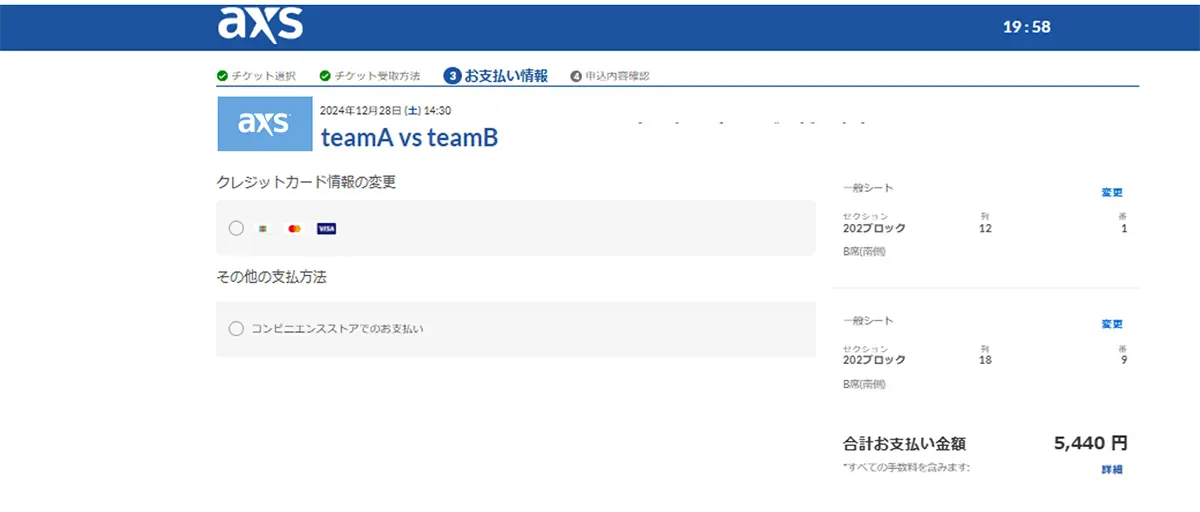Go back to チケット選択 step

263,76
